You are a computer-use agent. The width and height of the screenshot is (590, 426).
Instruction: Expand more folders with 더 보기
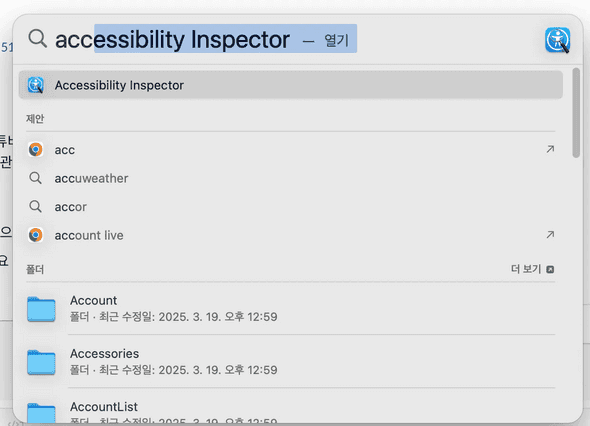pos(532,269)
